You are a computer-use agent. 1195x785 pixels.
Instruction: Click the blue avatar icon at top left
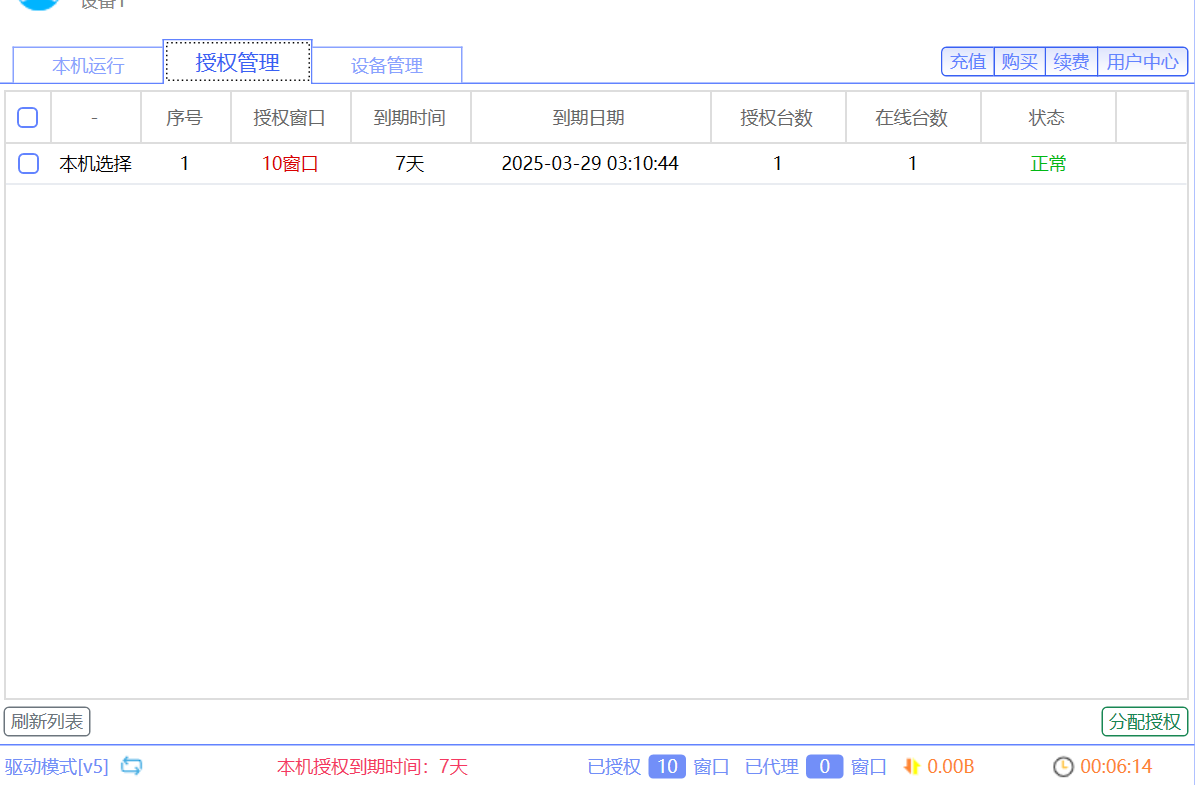pyautogui.click(x=40, y=3)
